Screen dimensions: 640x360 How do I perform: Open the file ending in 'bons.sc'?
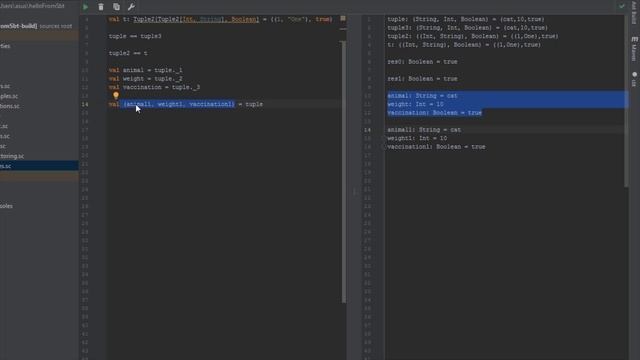10,106
